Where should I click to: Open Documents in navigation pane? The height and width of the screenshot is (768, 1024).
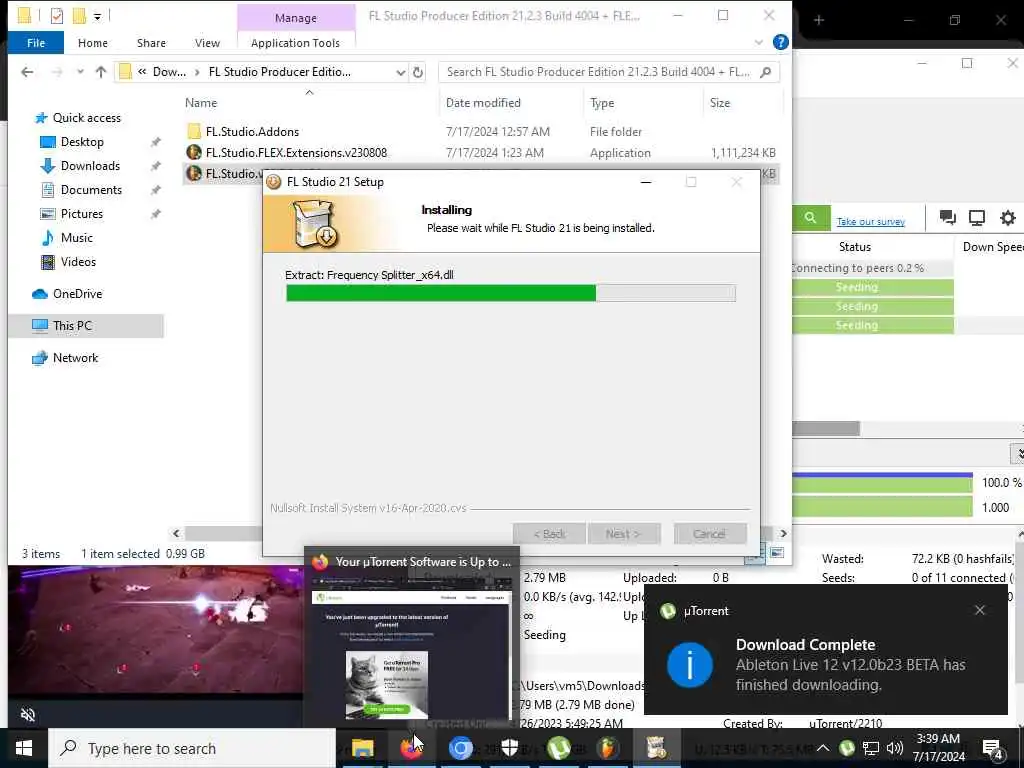click(x=91, y=190)
